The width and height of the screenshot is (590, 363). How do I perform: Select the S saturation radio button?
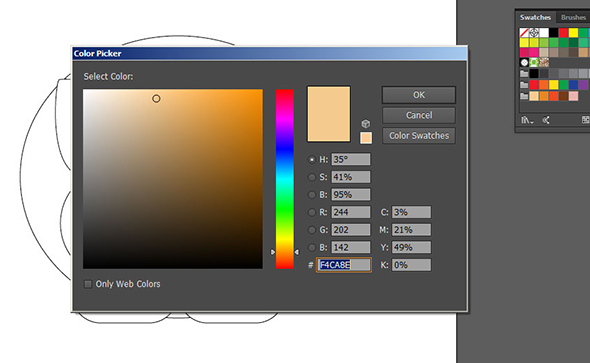312,177
